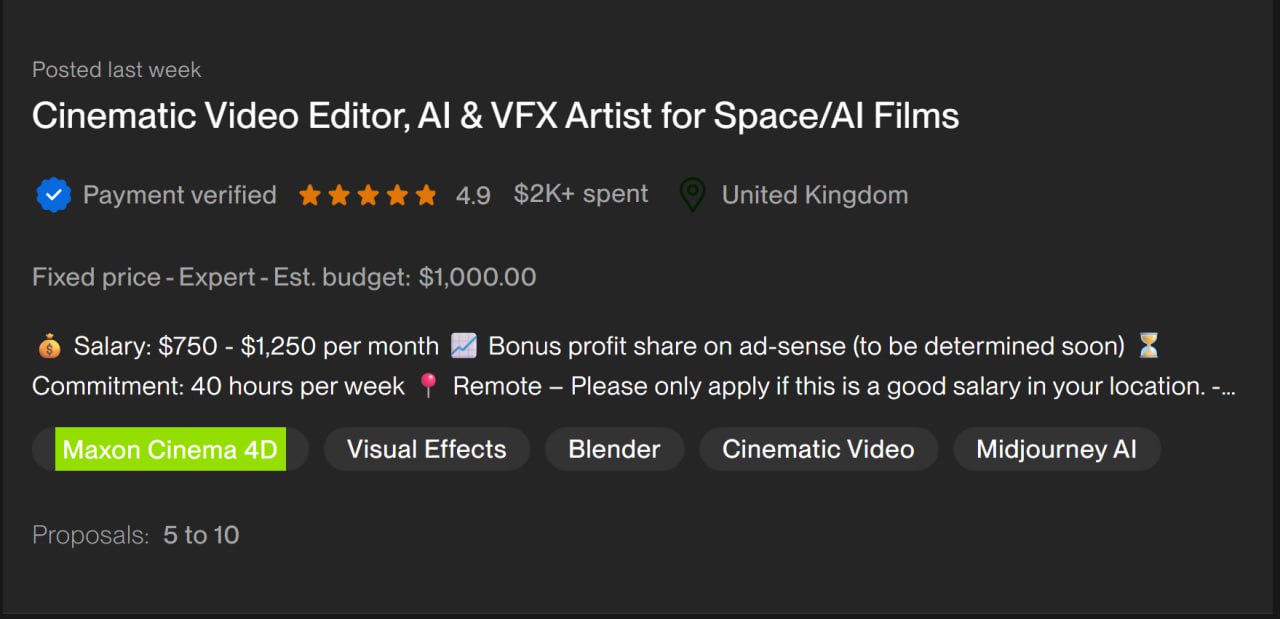The height and width of the screenshot is (619, 1280).
Task: Click the blue payment verified badge icon
Action: click(53, 195)
